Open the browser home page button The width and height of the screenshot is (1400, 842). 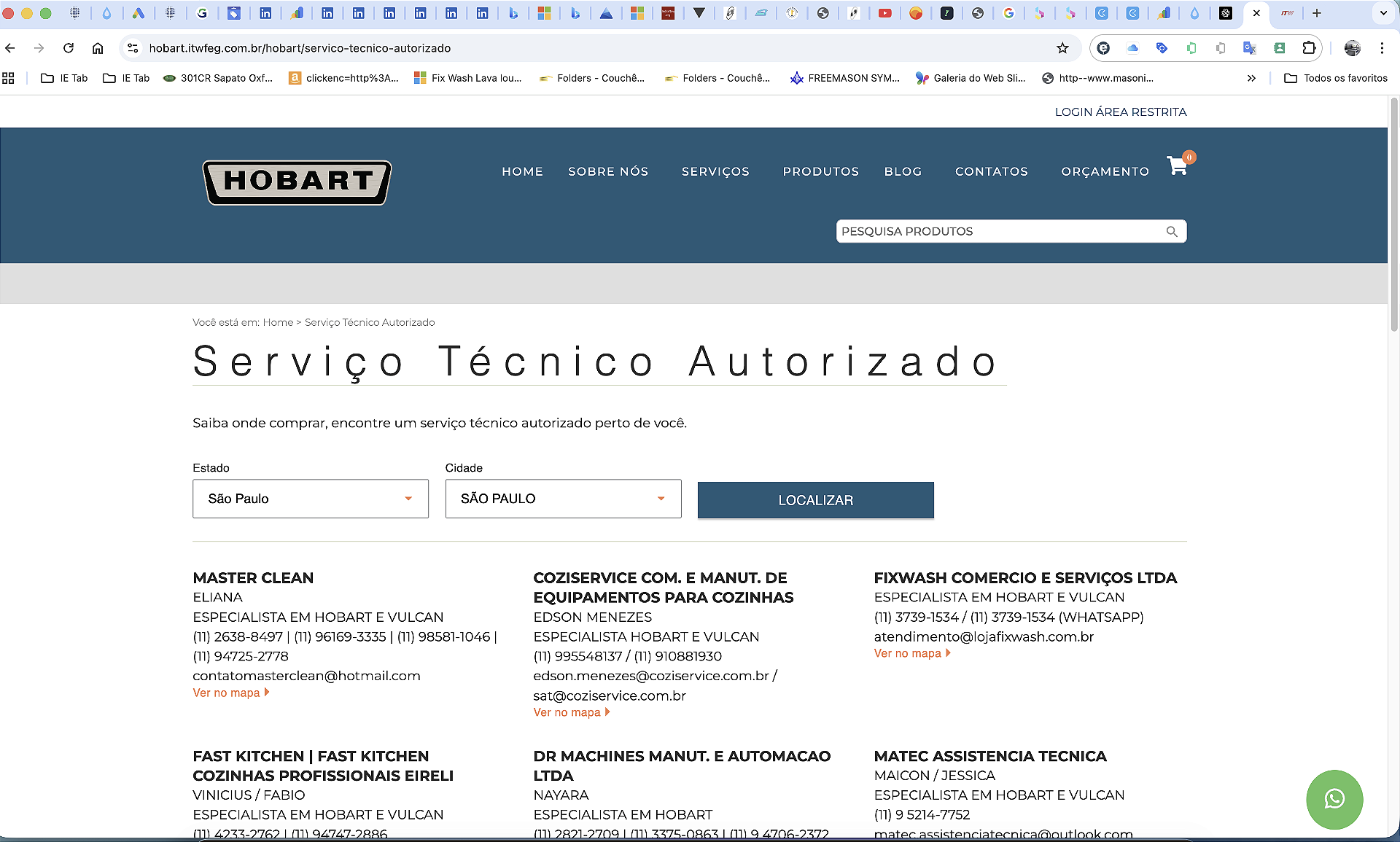[x=98, y=48]
